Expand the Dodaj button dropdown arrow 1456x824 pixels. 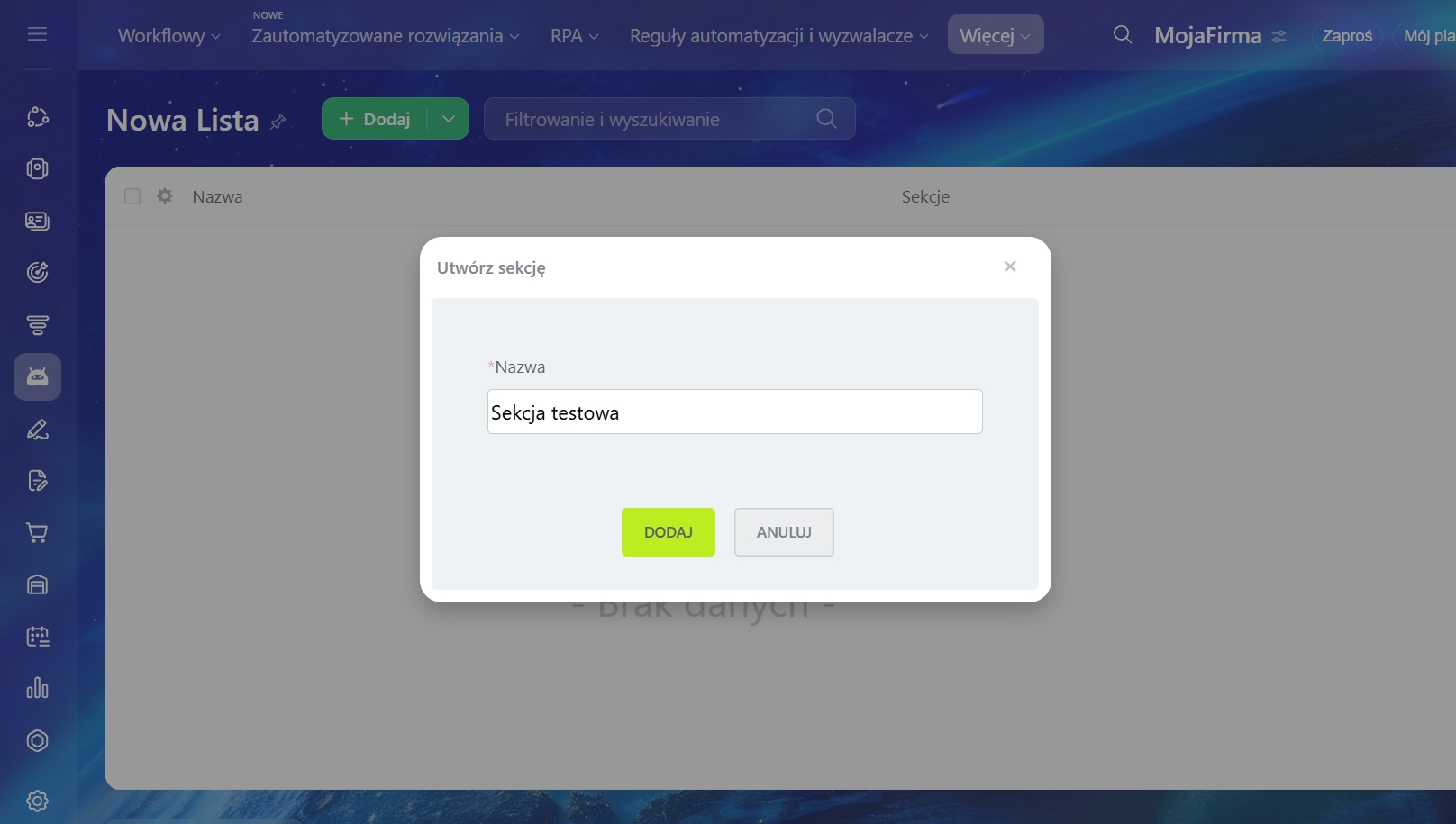click(x=449, y=119)
